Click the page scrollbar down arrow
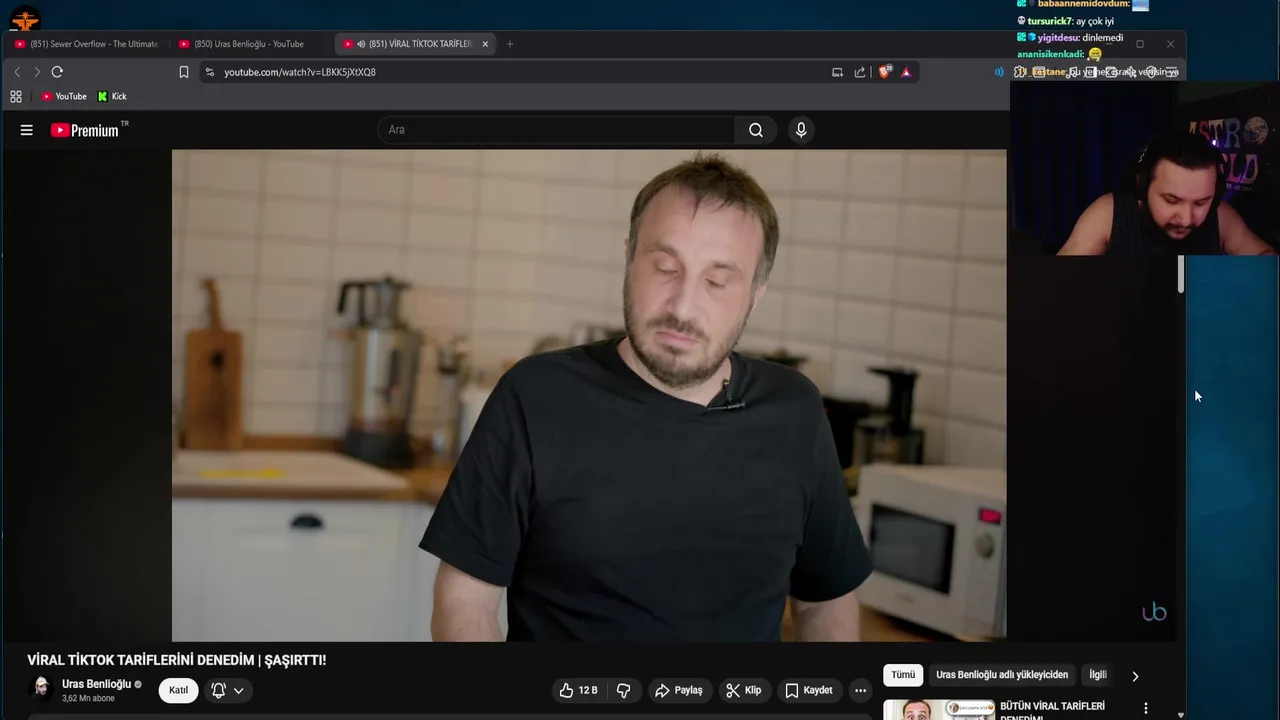Image resolution: width=1280 pixels, height=720 pixels. [1181, 715]
